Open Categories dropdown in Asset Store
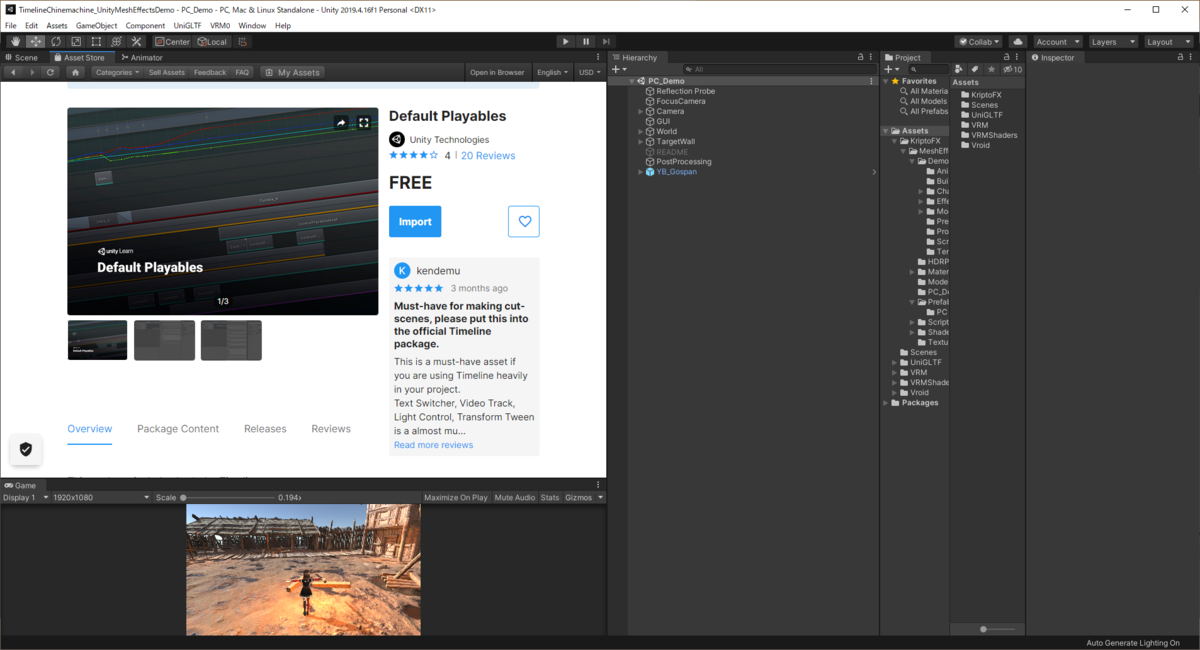The image size is (1200, 650). [116, 72]
